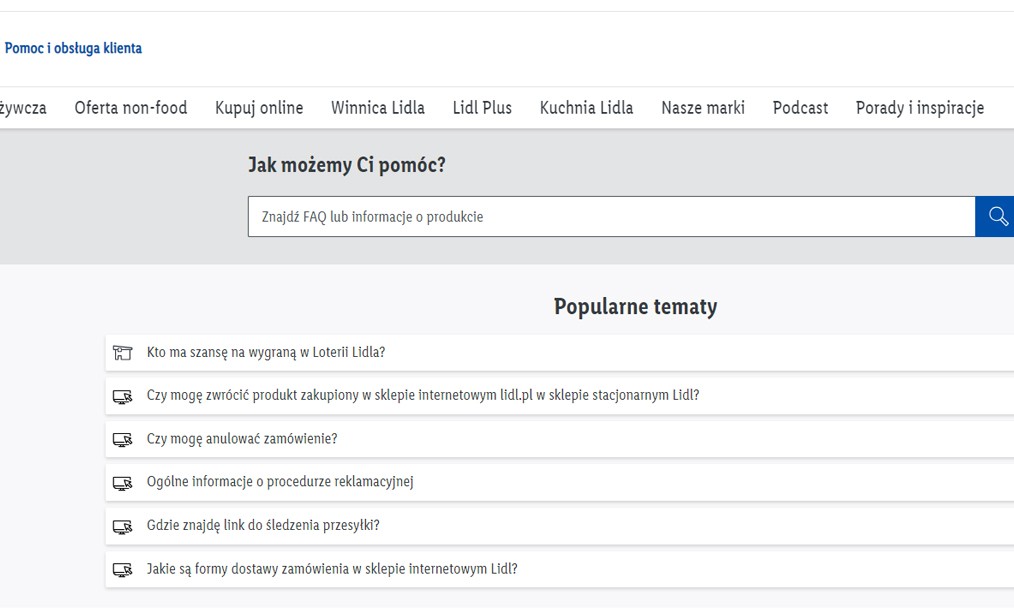Click icon beside 'procedurze reklamacyjnej' row
Viewport: 1014px width, 608px height.
click(122, 483)
